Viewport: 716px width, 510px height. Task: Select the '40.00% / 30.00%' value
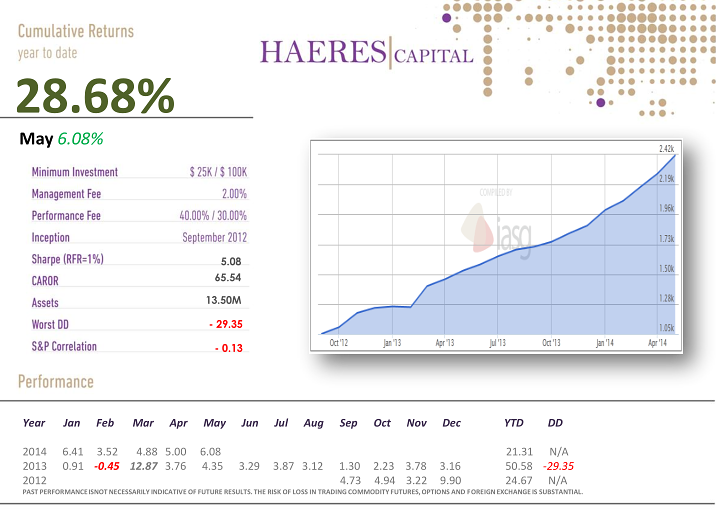213,216
